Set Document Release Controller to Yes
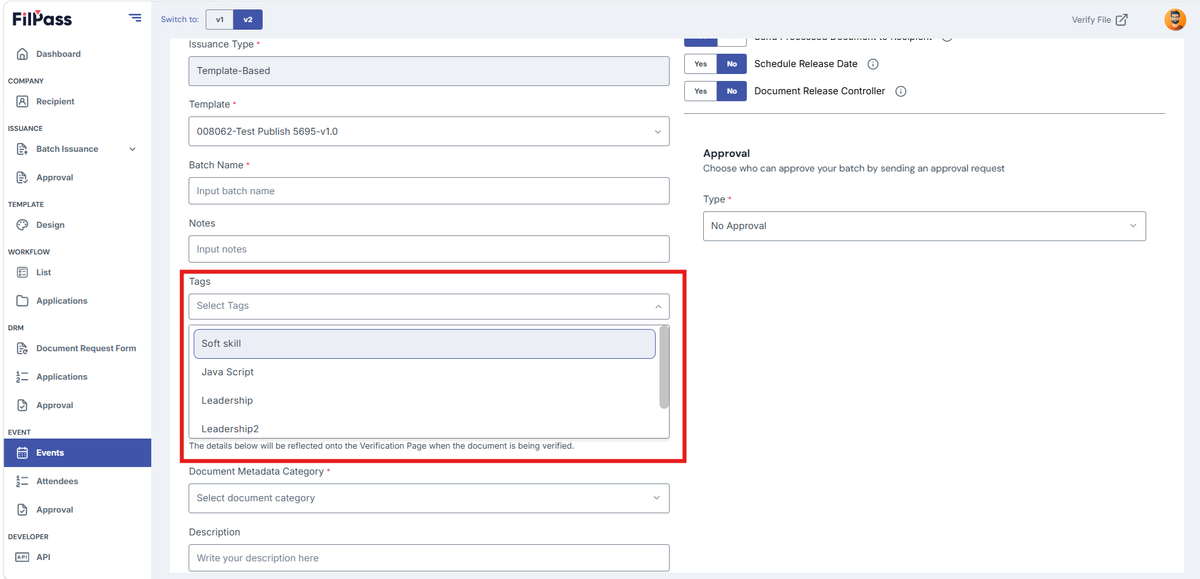This screenshot has width=1200, height=579. point(700,91)
